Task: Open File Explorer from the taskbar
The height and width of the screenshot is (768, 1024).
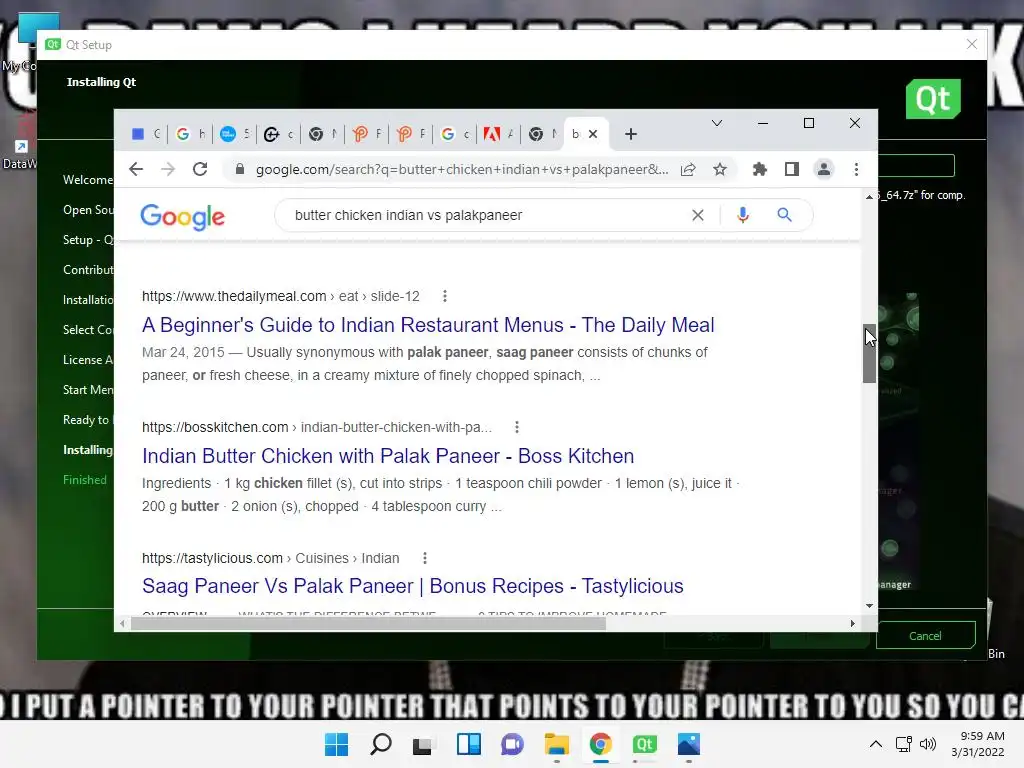Action: (556, 744)
